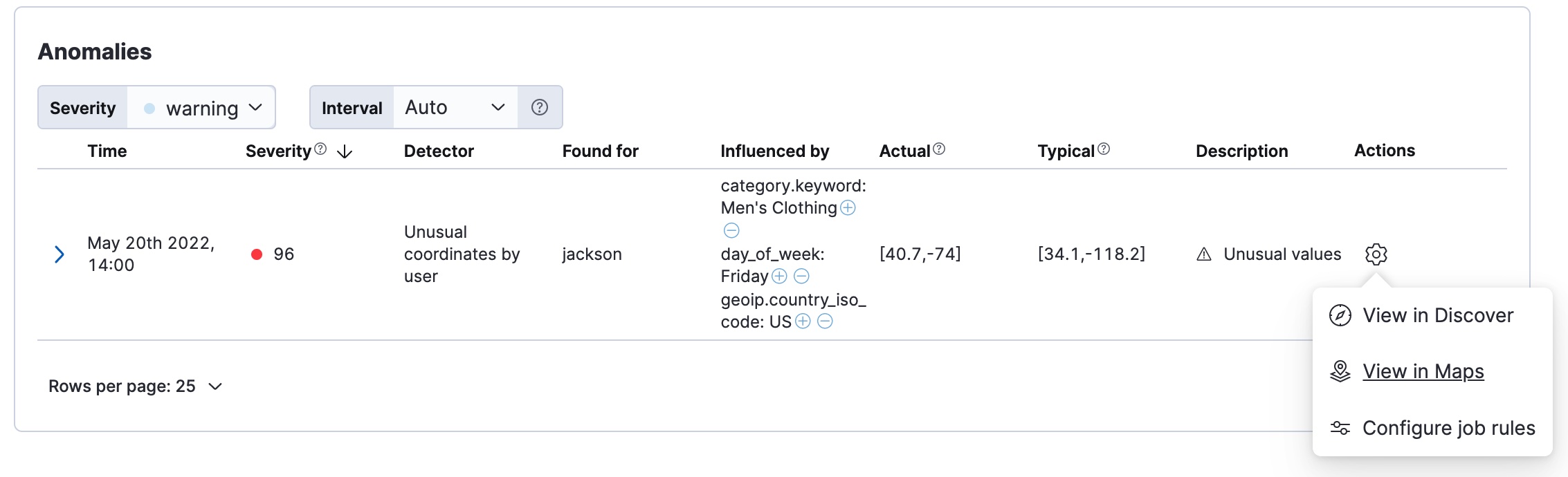Click the Typical column help icon
This screenshot has width=1568, height=477.
click(1104, 149)
